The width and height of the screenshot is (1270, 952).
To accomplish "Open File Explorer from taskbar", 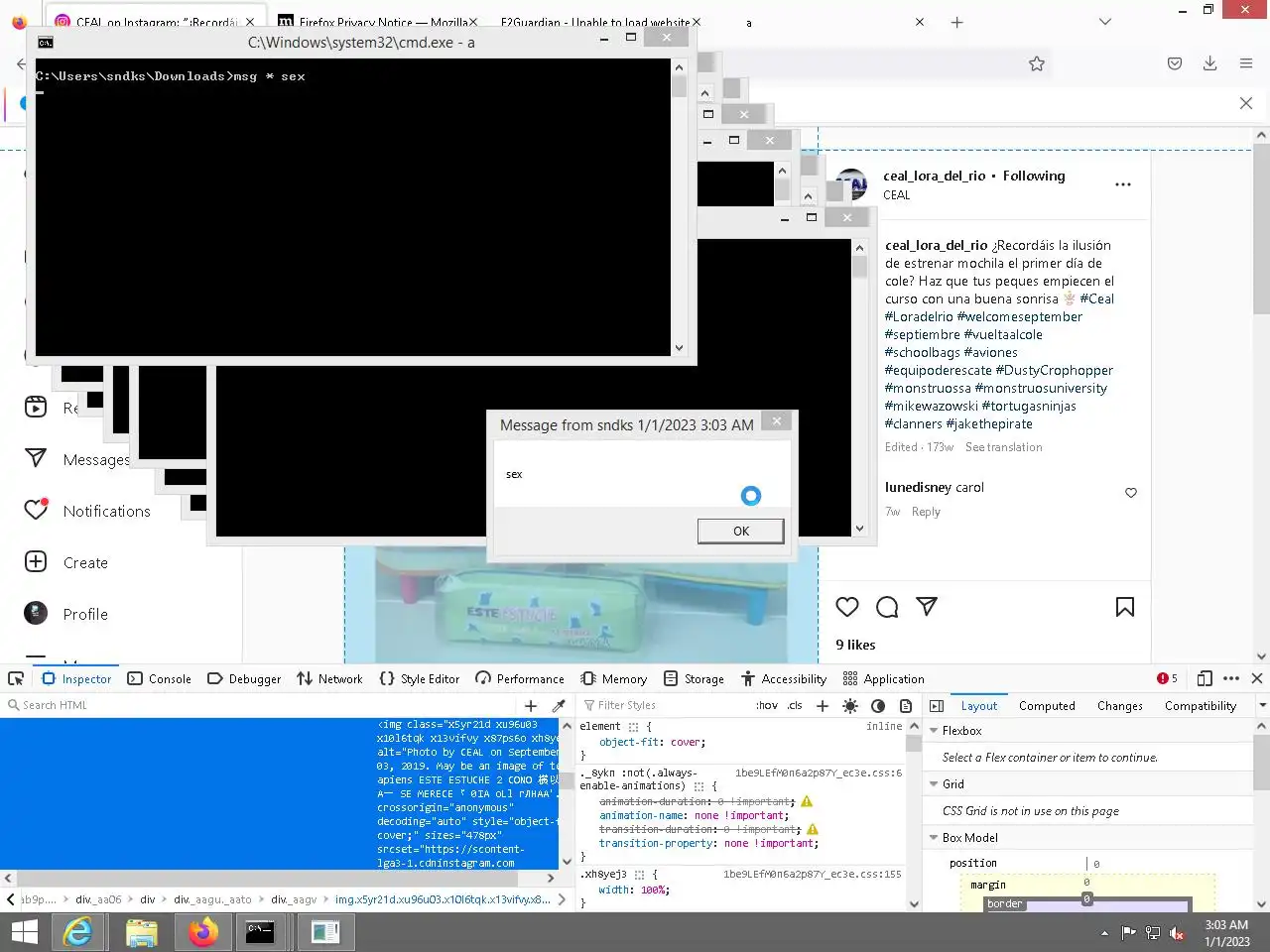I will coord(142,932).
